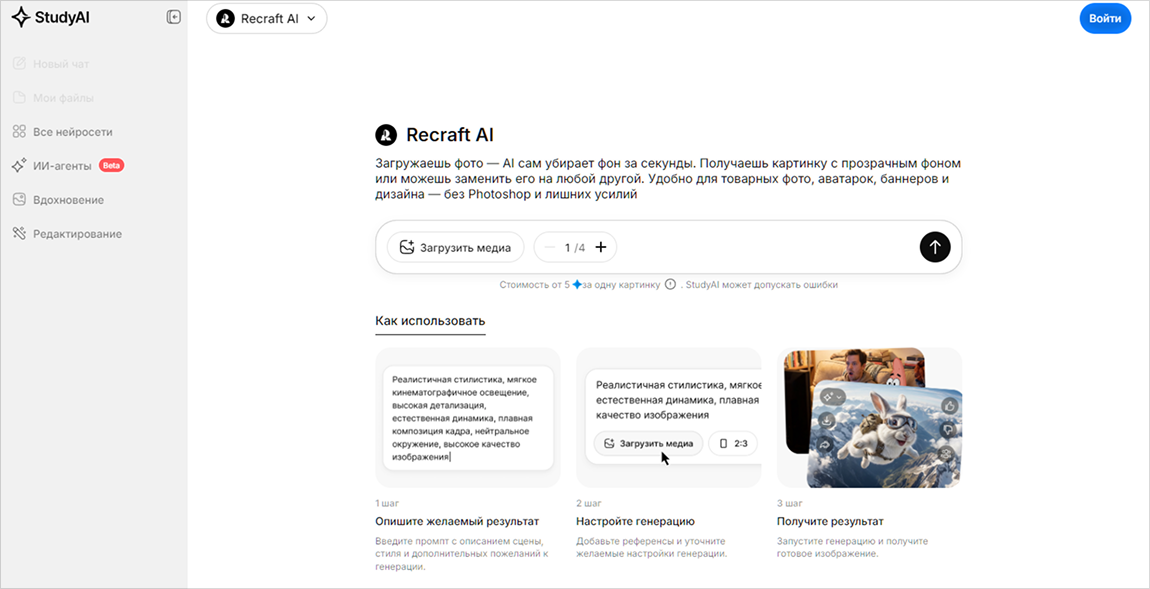Image resolution: width=1150 pixels, height=589 pixels.
Task: Click the Опишите желаемый результат heading
Action: point(457,522)
